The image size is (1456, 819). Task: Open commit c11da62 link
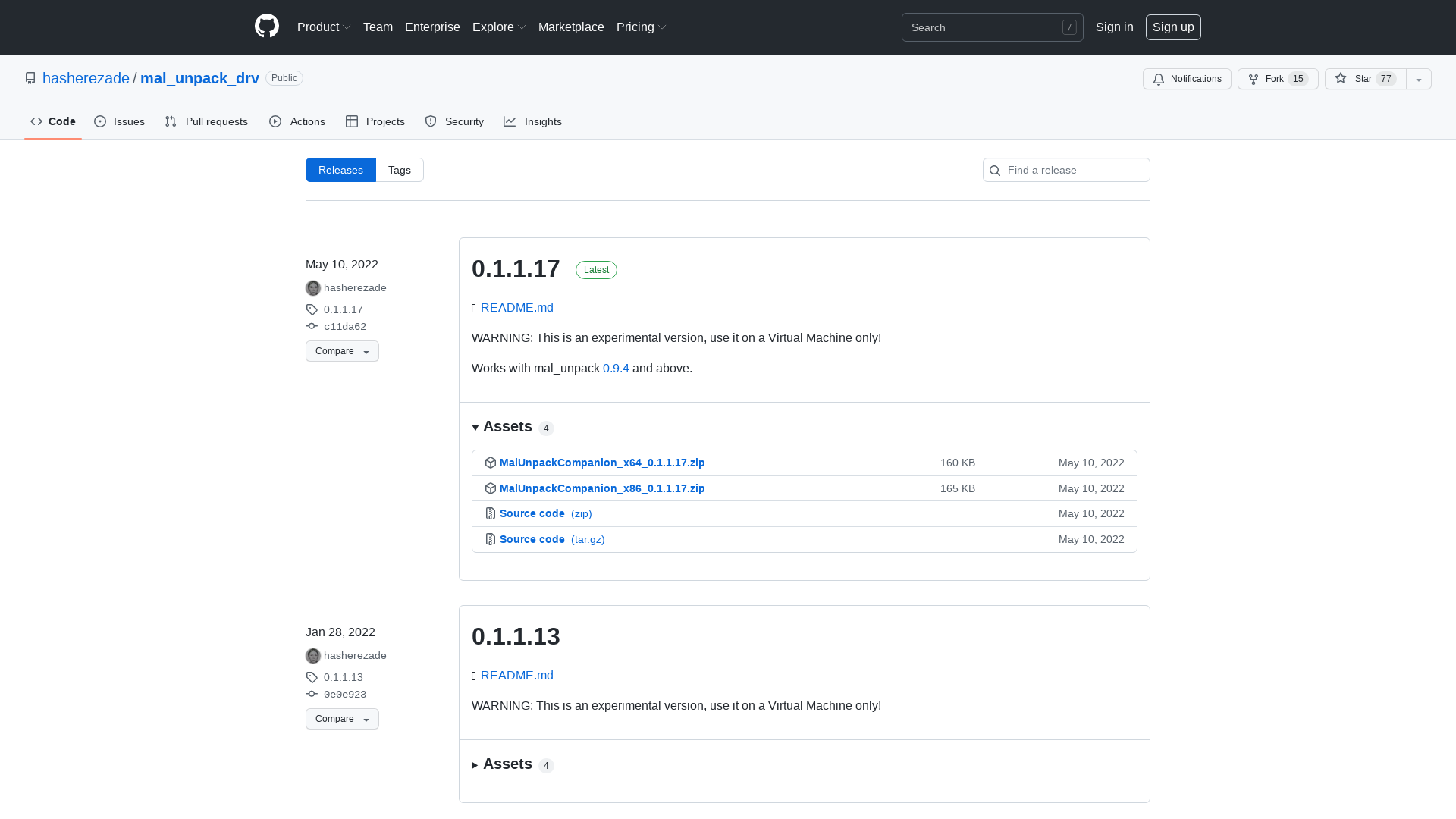pos(345,327)
